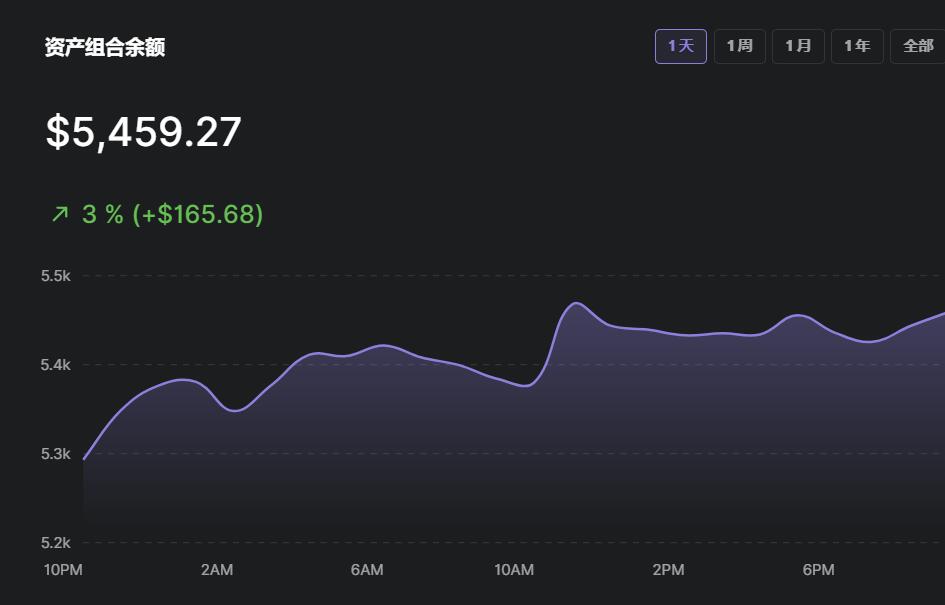Click the 10PM x-axis time label
This screenshot has width=945, height=605.
click(63, 570)
